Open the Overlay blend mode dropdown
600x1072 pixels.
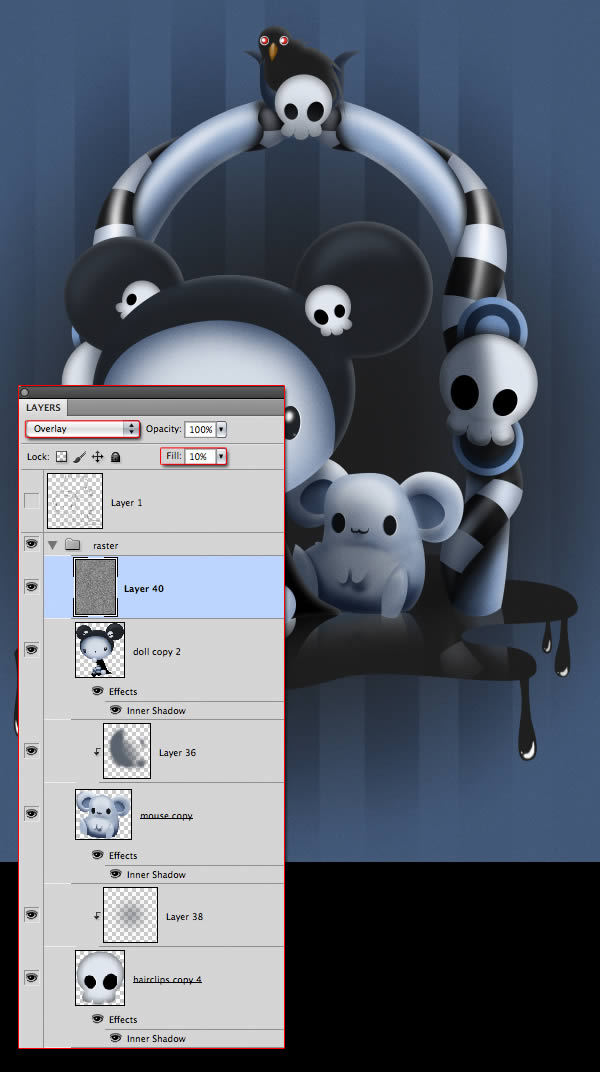[x=83, y=429]
